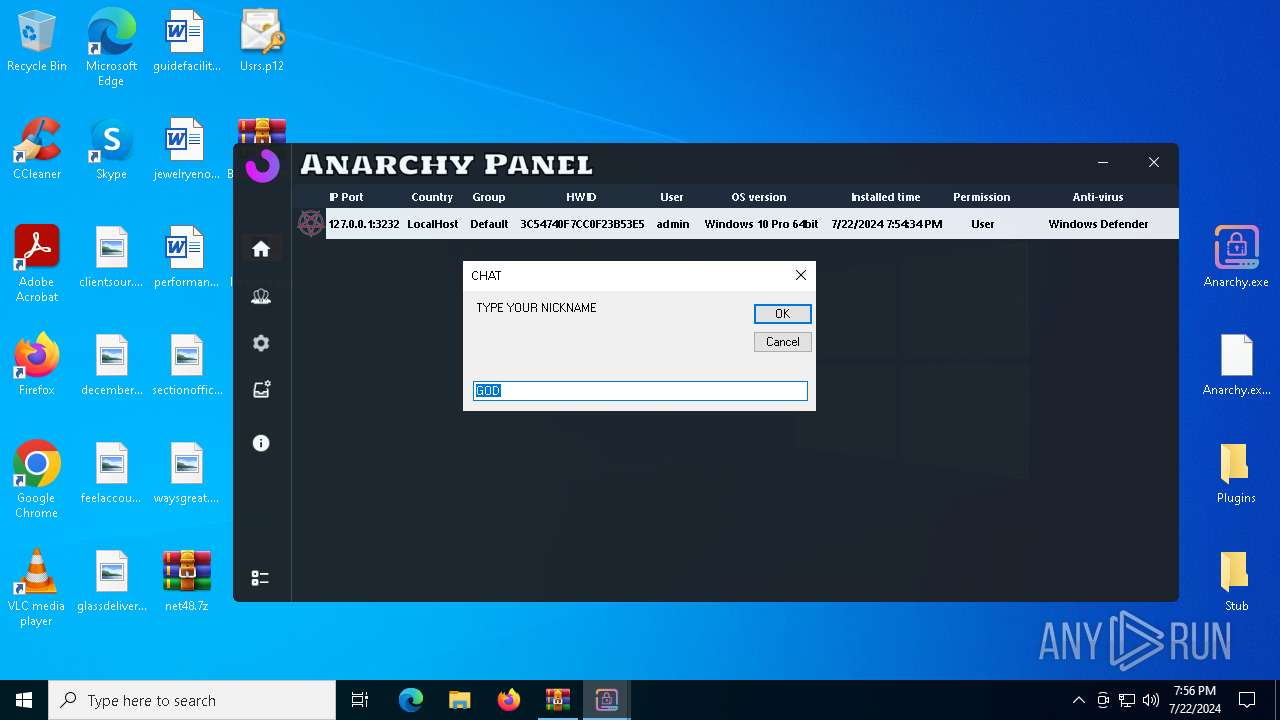
Task: Click the LocalHost country cell
Action: click(x=433, y=224)
